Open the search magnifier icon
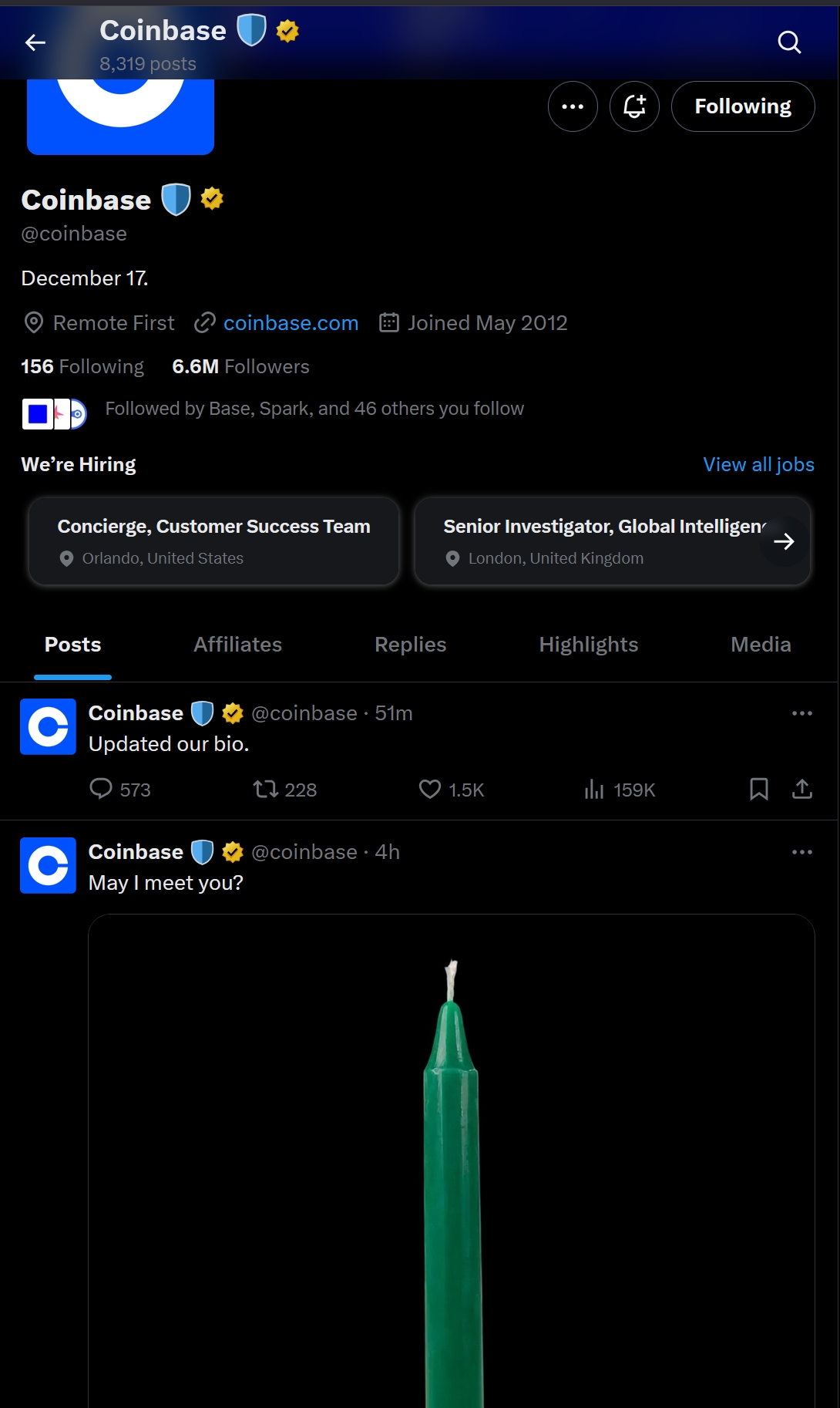The width and height of the screenshot is (840, 1408). point(789,42)
